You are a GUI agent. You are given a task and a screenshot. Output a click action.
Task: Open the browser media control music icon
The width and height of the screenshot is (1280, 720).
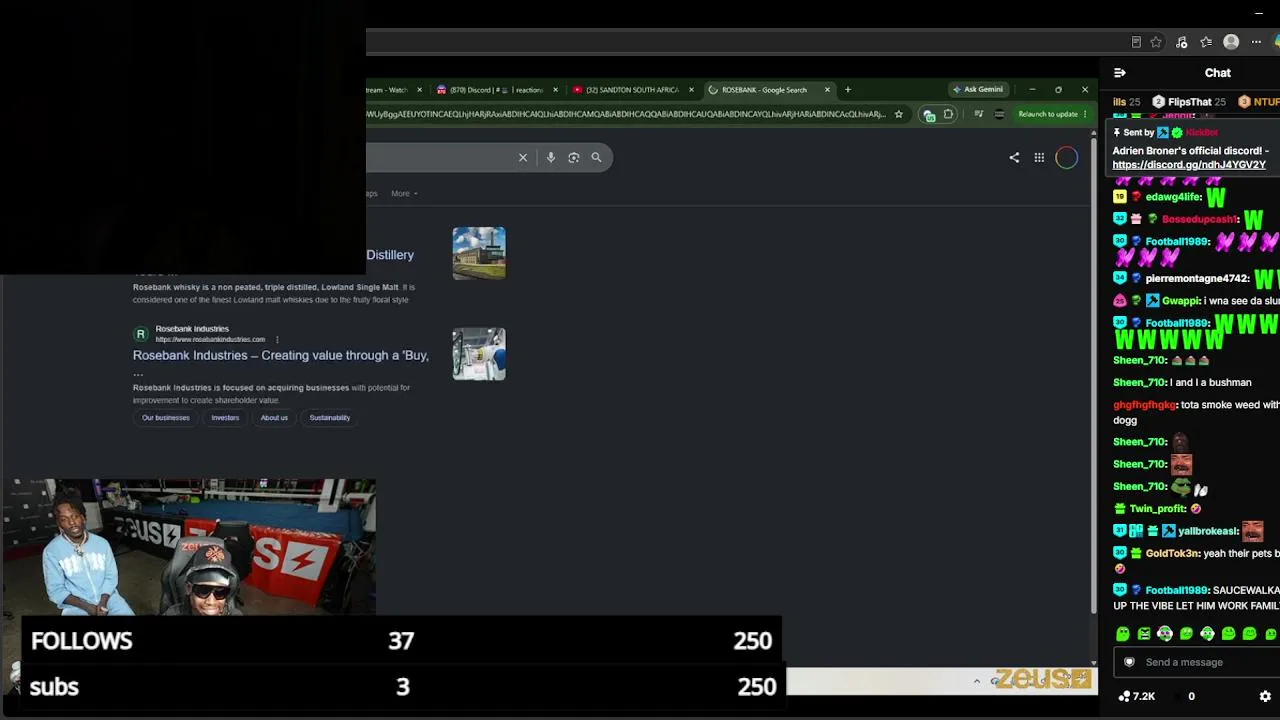click(x=1181, y=42)
